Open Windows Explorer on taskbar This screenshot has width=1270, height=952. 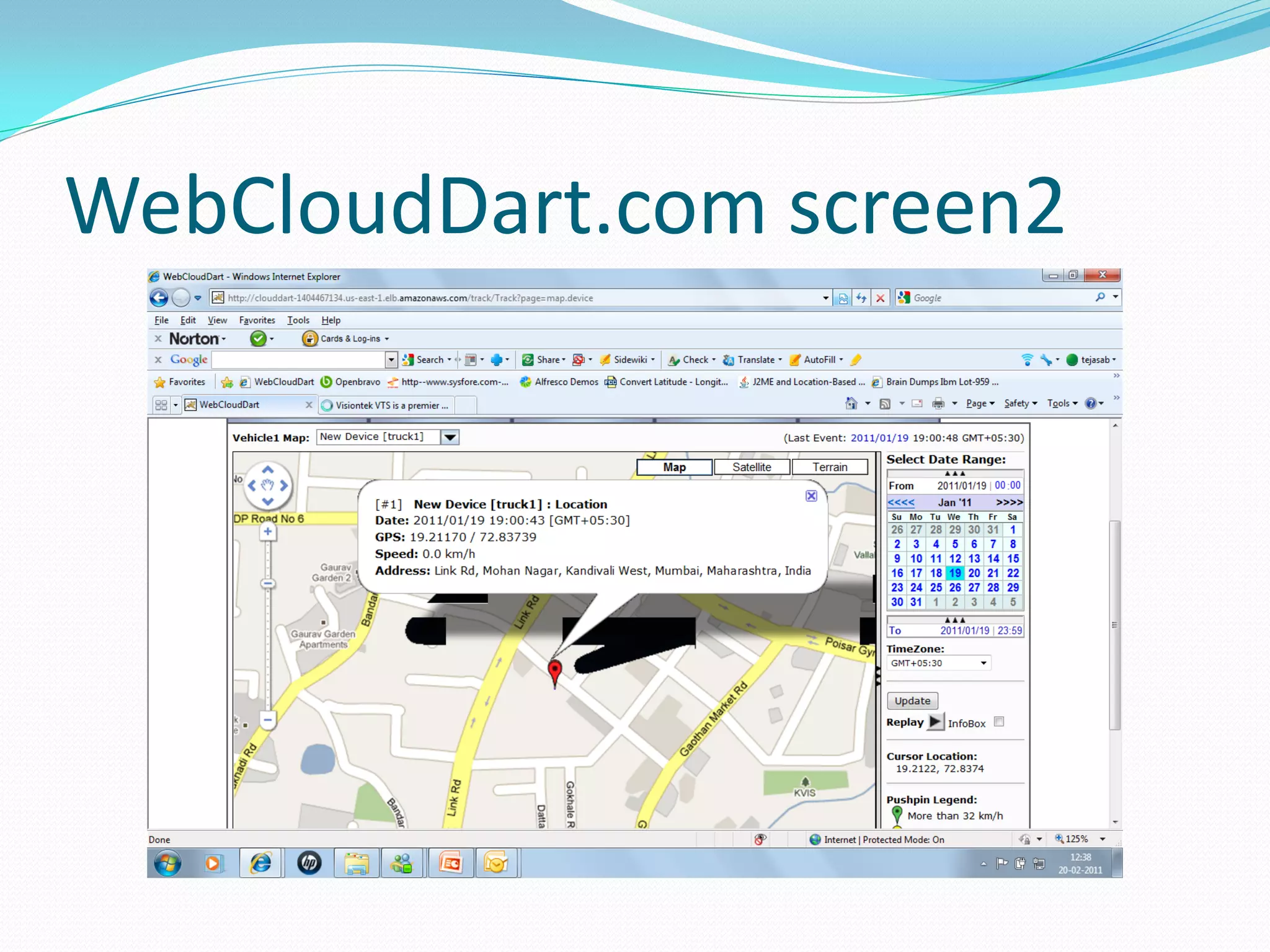point(357,863)
